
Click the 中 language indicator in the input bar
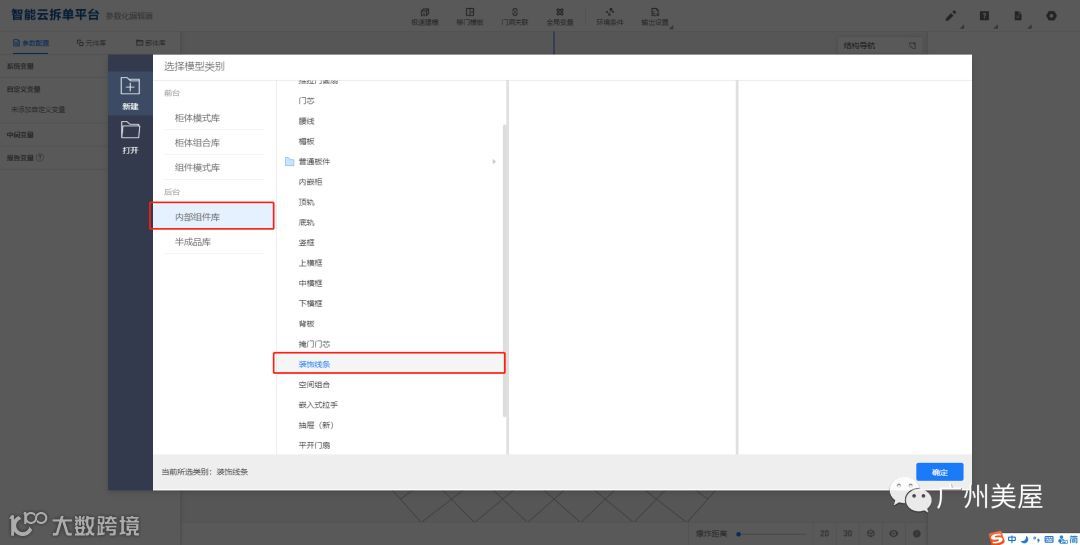click(1012, 539)
